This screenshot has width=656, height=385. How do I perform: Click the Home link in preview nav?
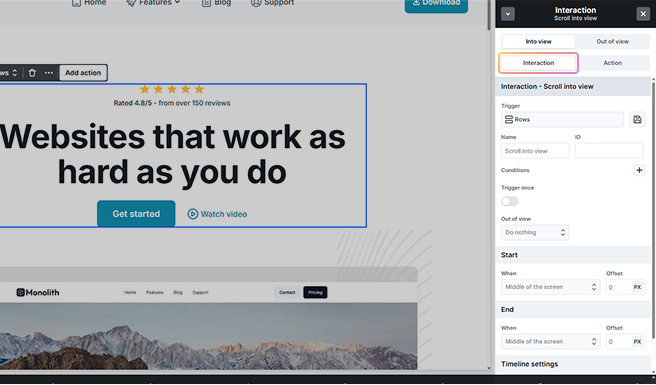[x=130, y=293]
